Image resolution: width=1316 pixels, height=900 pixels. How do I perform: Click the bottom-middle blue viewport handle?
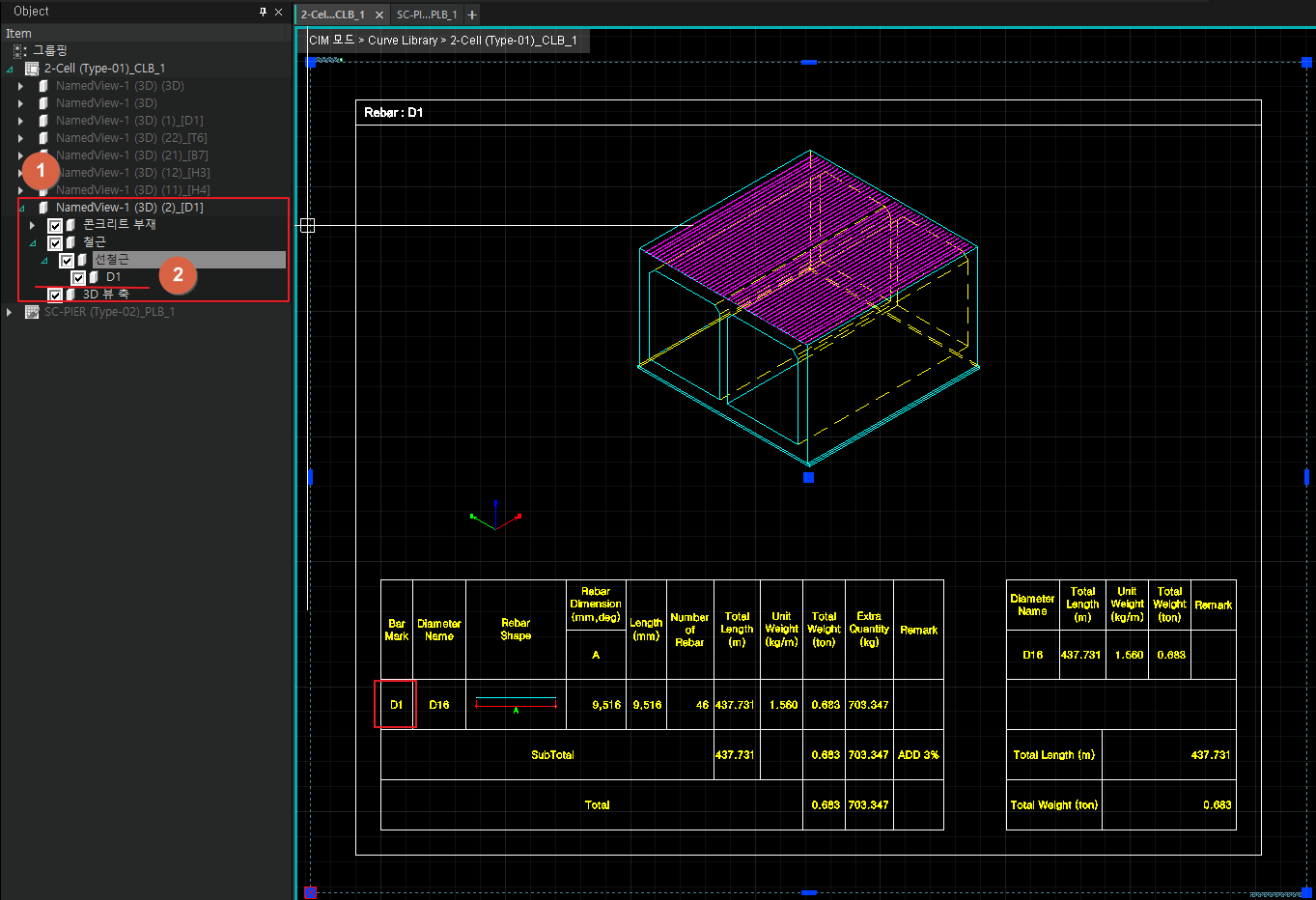[x=809, y=892]
